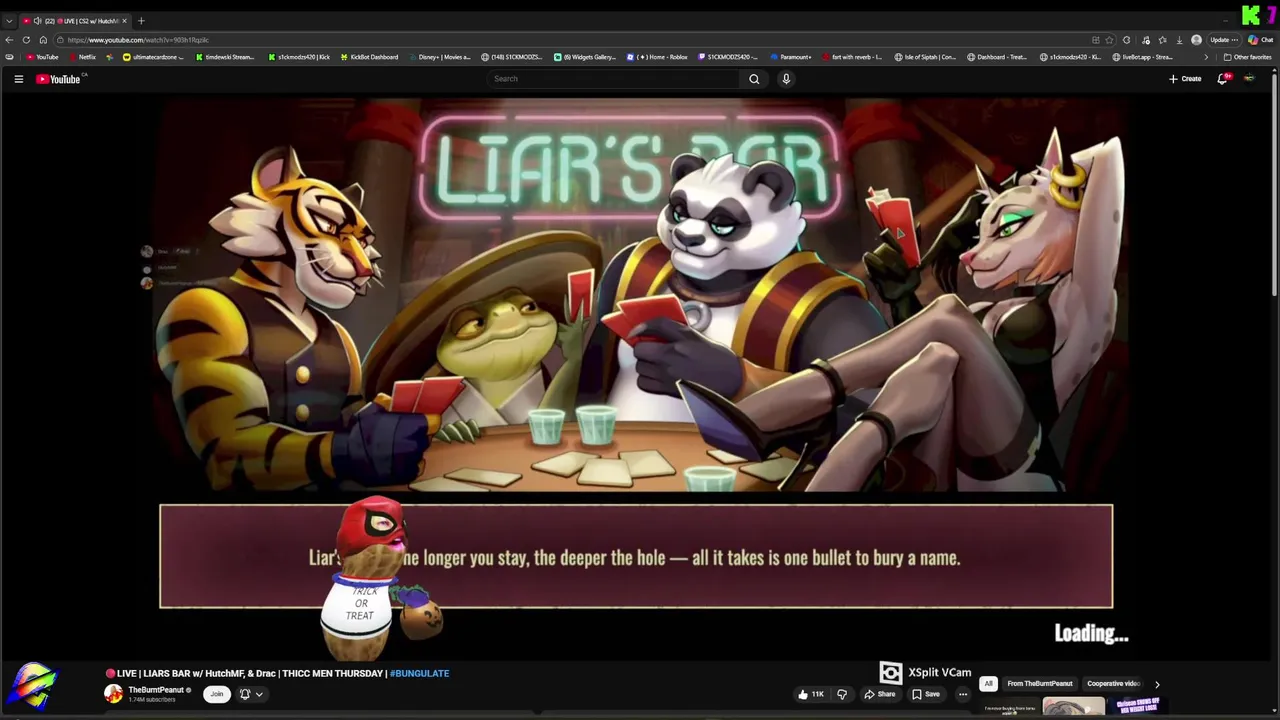Open the Netflix bookmark
Screen dimensions: 1280x720
[82, 57]
